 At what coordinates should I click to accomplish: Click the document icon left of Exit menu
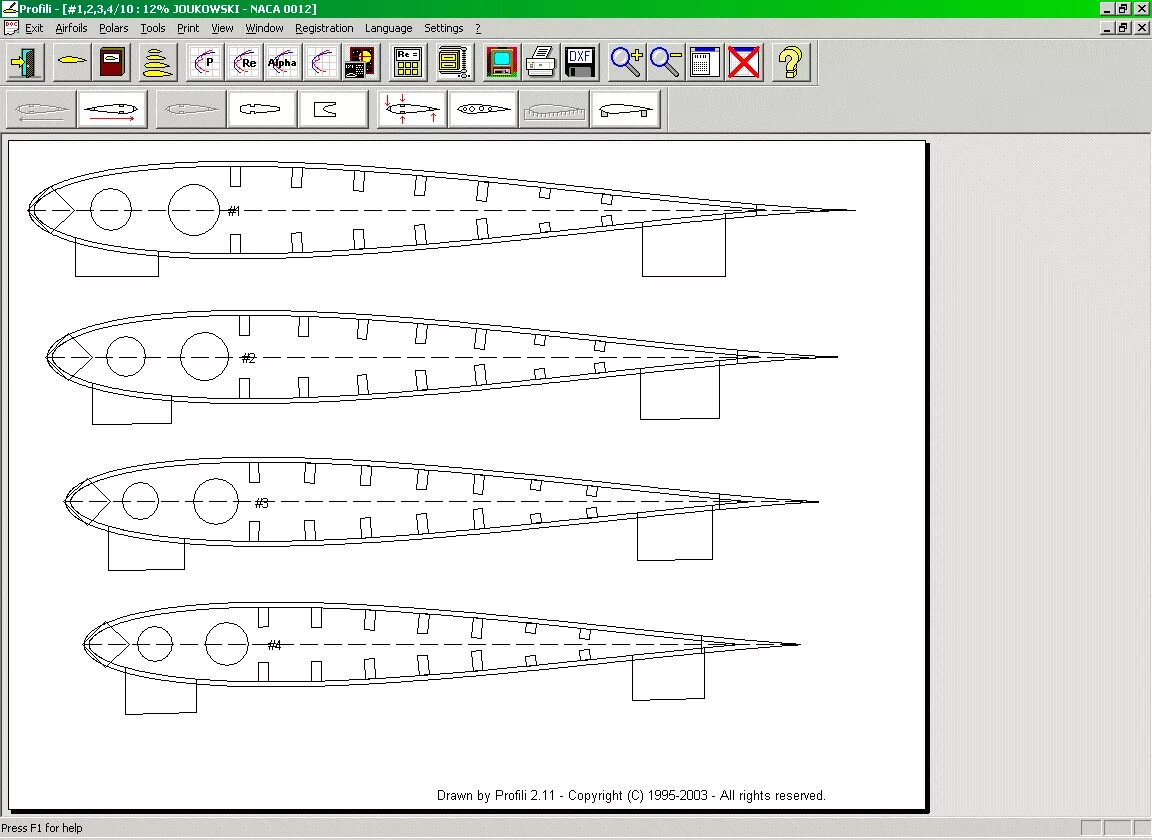[11, 28]
